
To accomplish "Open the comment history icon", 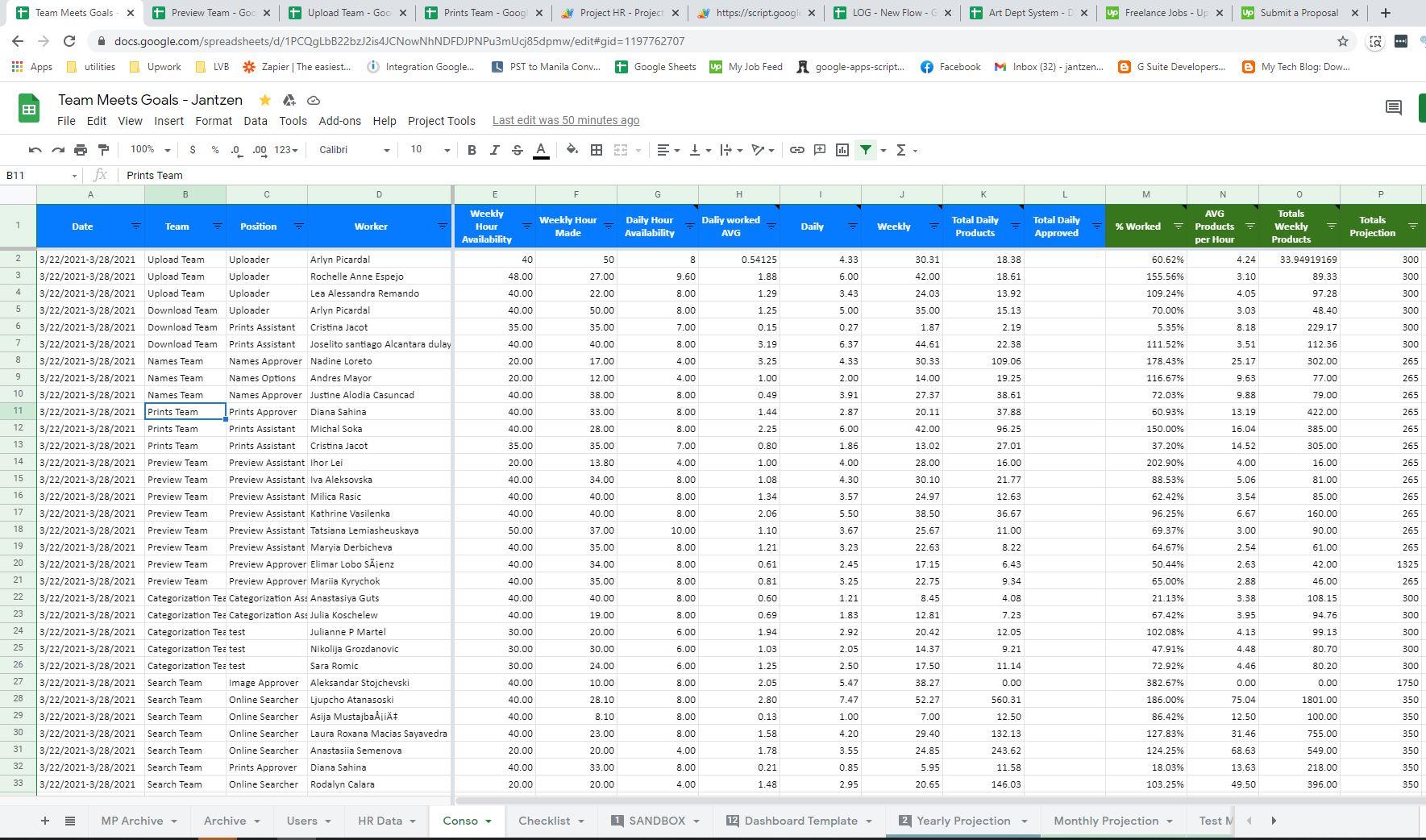I will tap(1393, 108).
